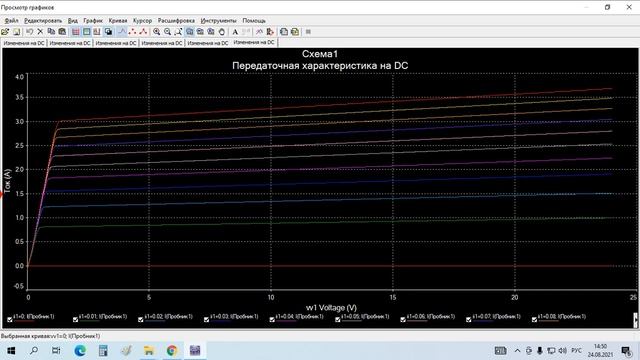Open Chrome from the taskbar
Image resolution: width=640 pixels, height=360 pixels.
tap(172, 351)
